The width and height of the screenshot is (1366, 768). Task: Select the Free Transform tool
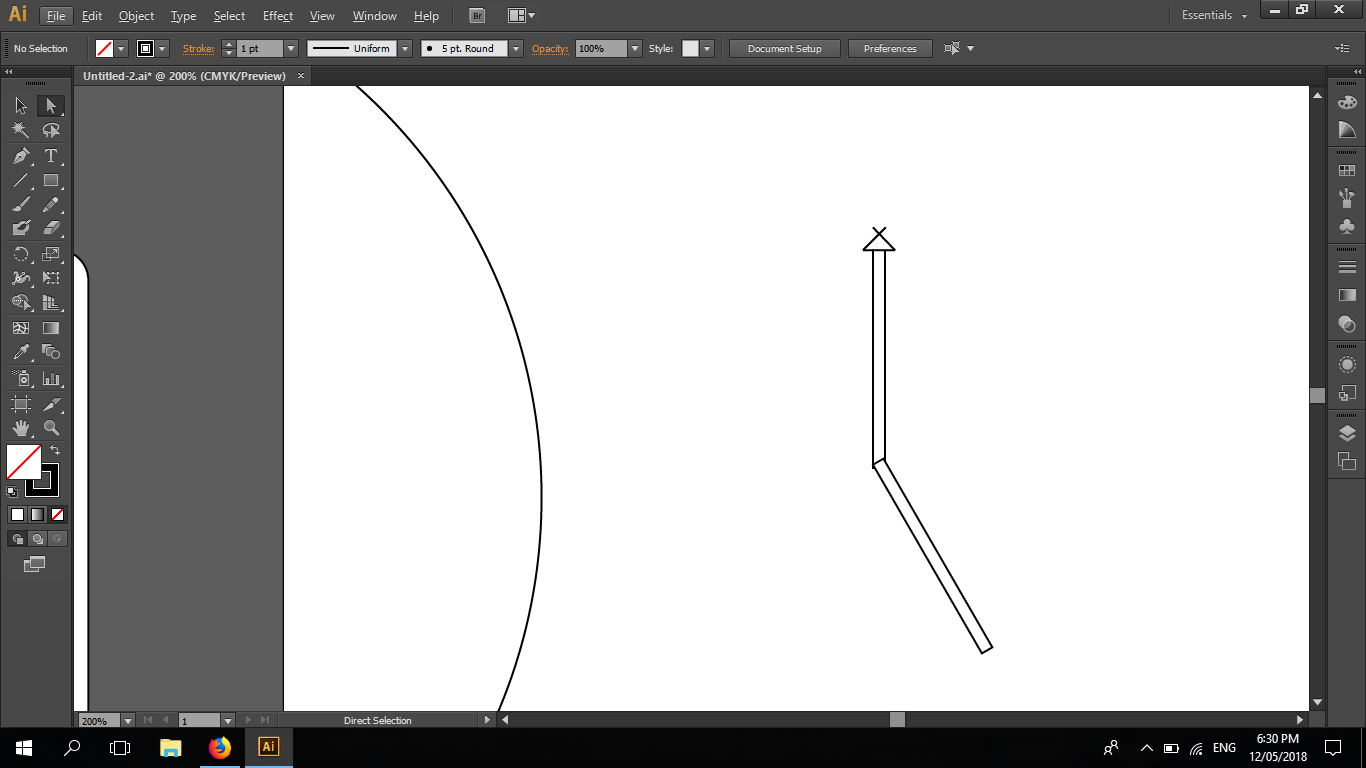click(x=50, y=278)
